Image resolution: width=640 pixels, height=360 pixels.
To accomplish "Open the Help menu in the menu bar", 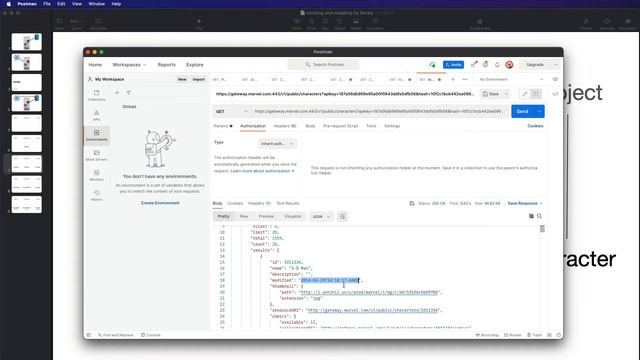I will [x=116, y=4].
